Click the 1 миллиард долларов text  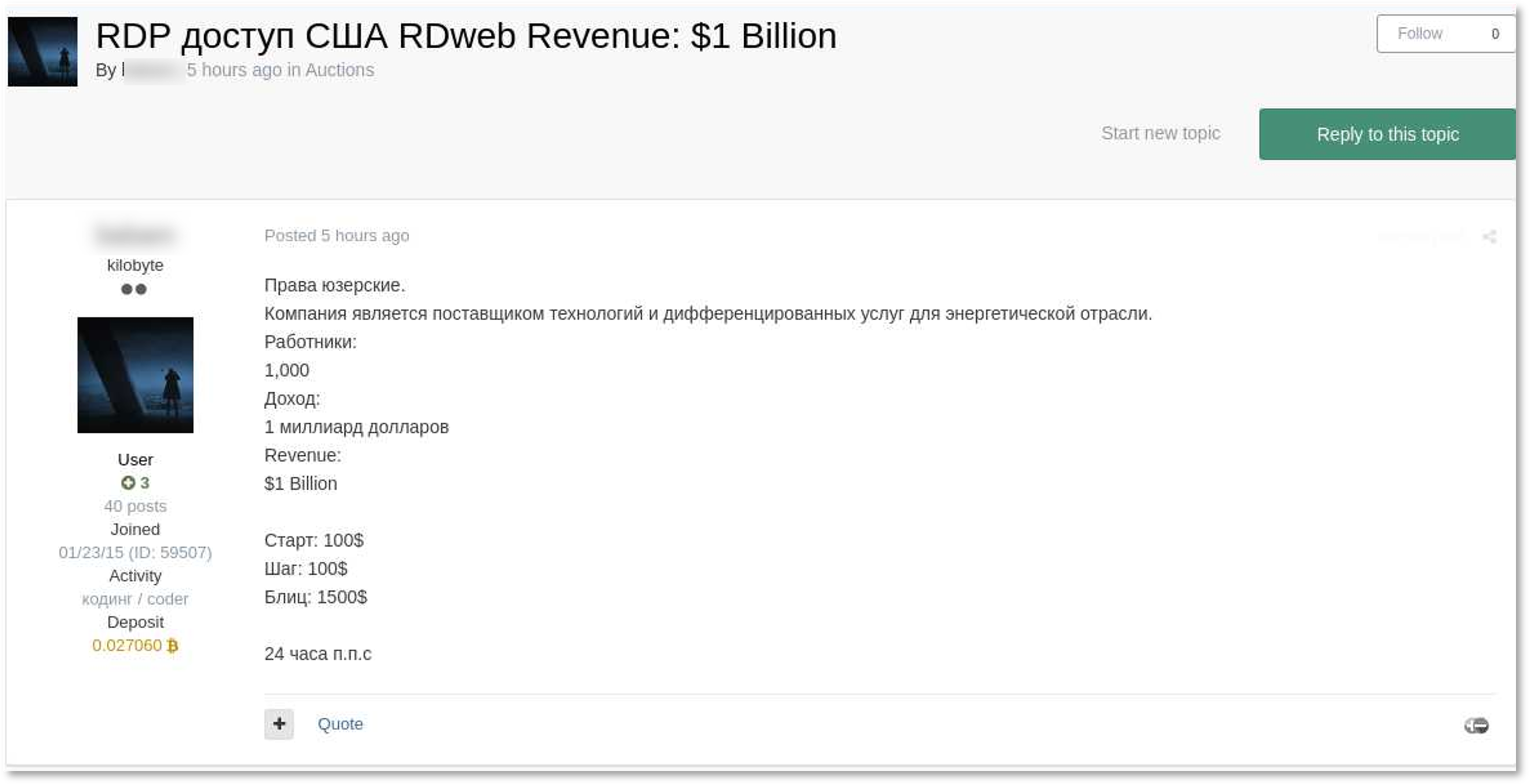click(357, 427)
